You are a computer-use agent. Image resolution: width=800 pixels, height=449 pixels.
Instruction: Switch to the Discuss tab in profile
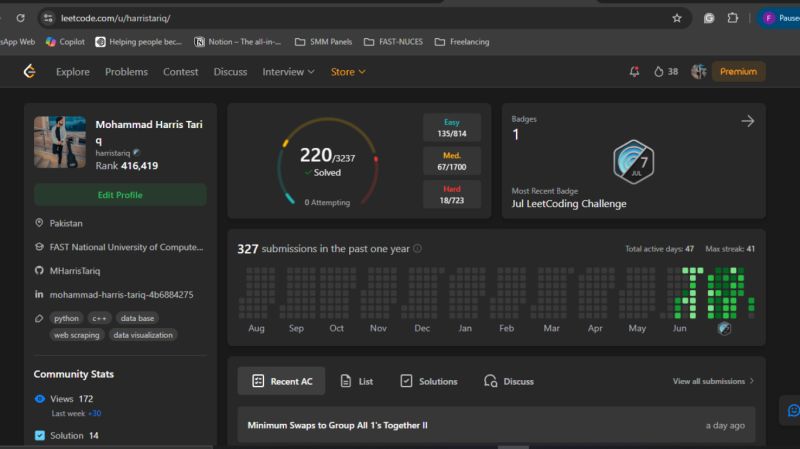click(509, 381)
